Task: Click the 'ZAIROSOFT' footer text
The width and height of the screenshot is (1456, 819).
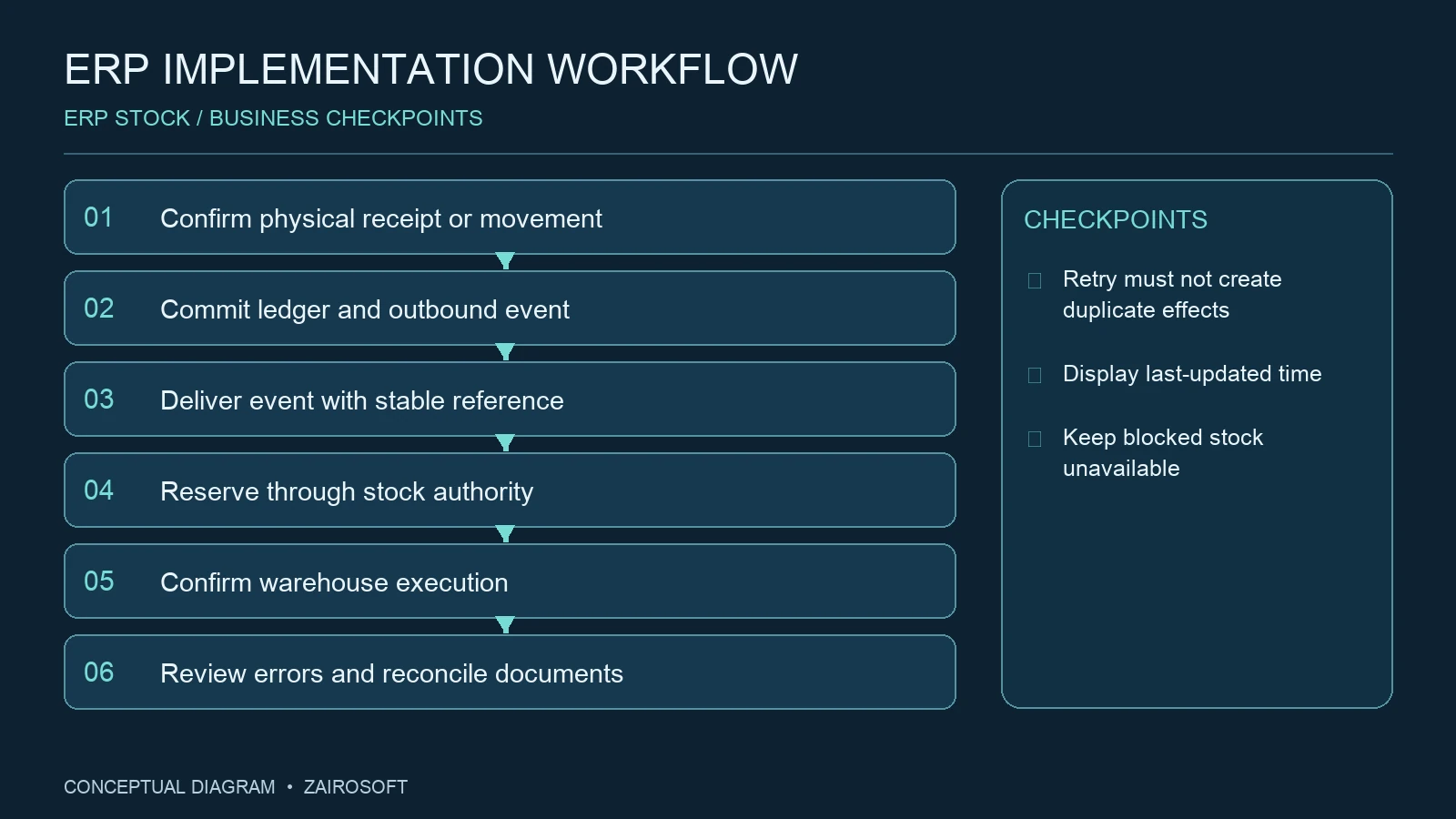Action: [x=356, y=787]
